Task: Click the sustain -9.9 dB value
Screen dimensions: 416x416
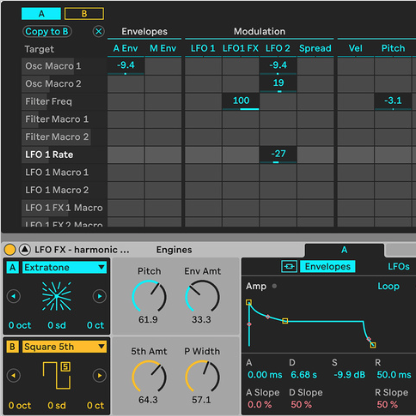Action: pyautogui.click(x=349, y=375)
